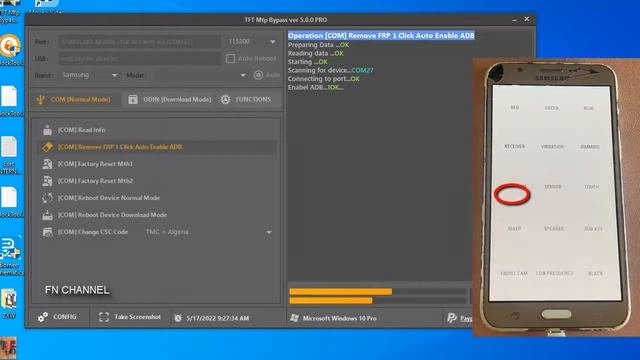640x360 pixels.
Task: Toggle the Auto Reboot checkbox
Action: click(230, 58)
